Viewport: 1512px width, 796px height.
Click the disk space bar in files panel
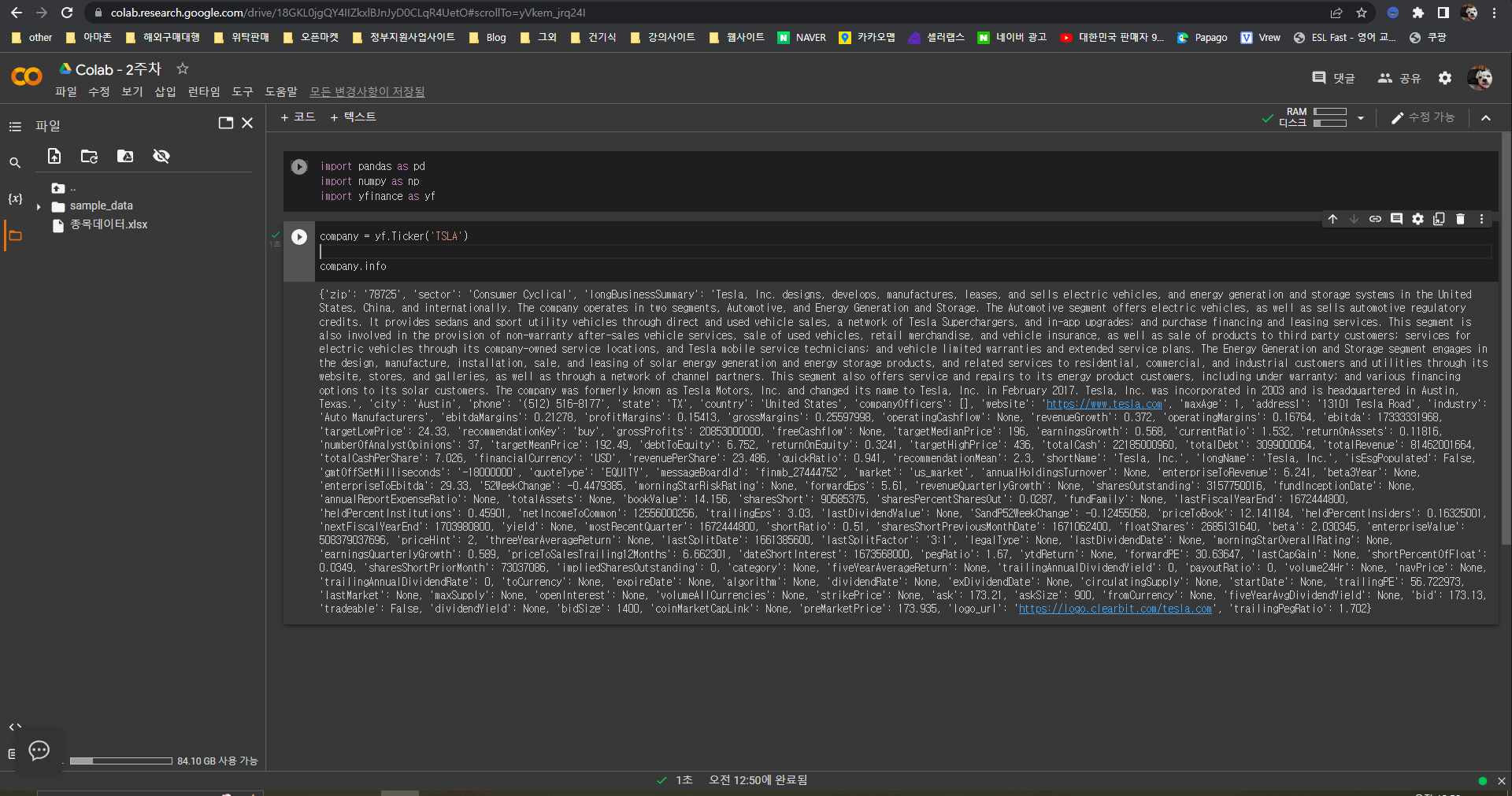tap(120, 761)
